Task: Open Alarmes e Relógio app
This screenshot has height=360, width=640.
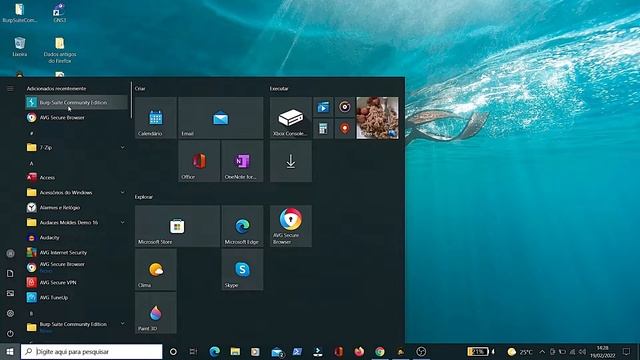Action: (x=76, y=207)
